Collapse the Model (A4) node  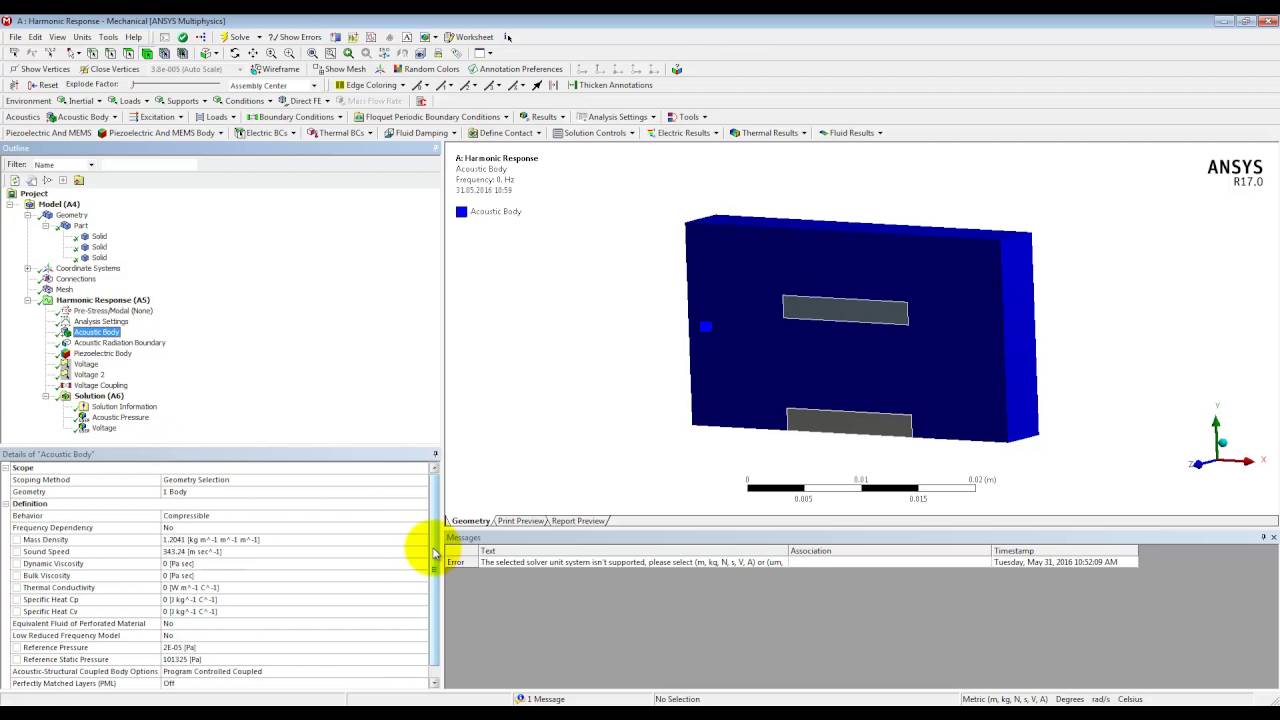click(x=10, y=204)
